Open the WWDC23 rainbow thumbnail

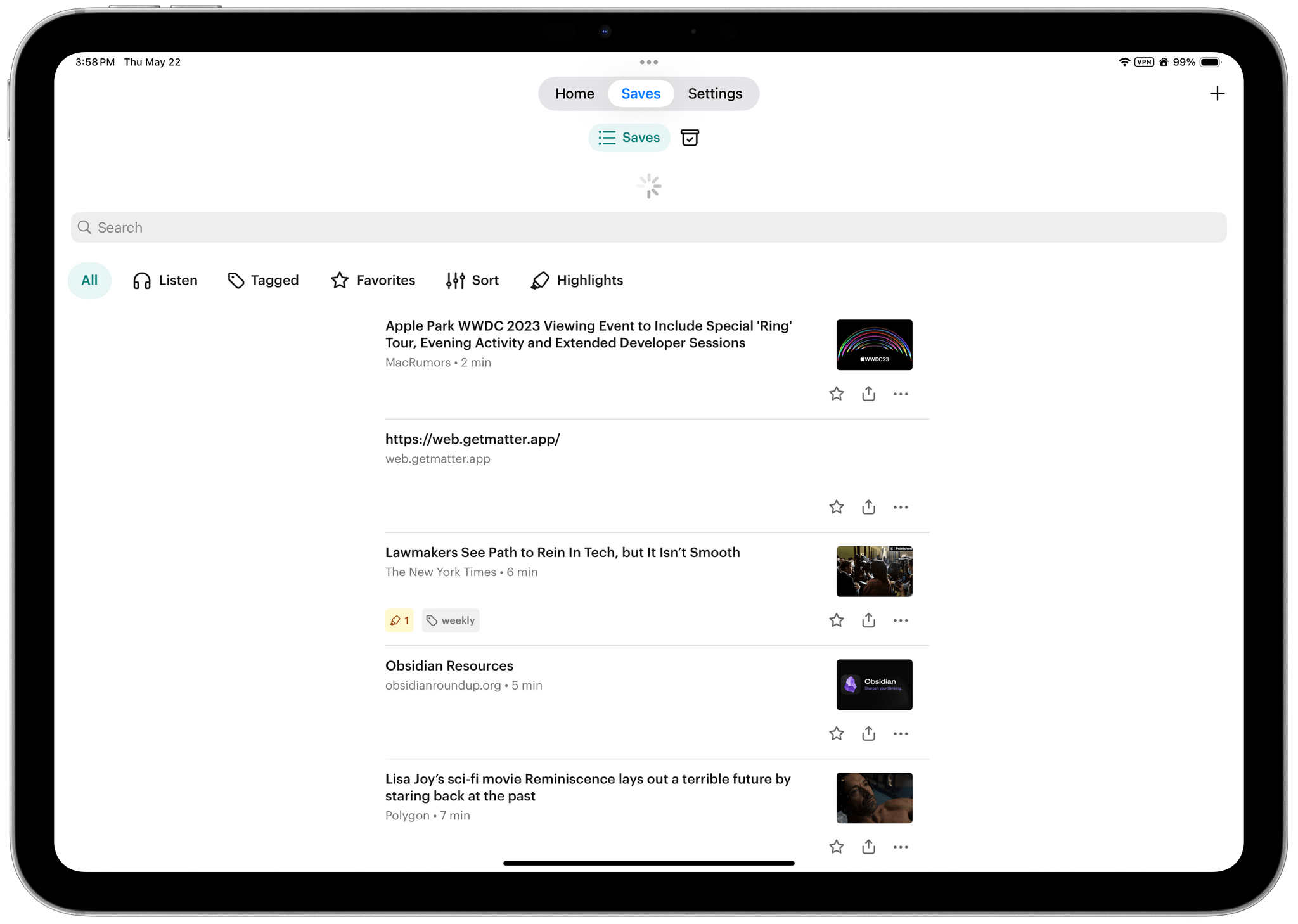click(x=874, y=345)
